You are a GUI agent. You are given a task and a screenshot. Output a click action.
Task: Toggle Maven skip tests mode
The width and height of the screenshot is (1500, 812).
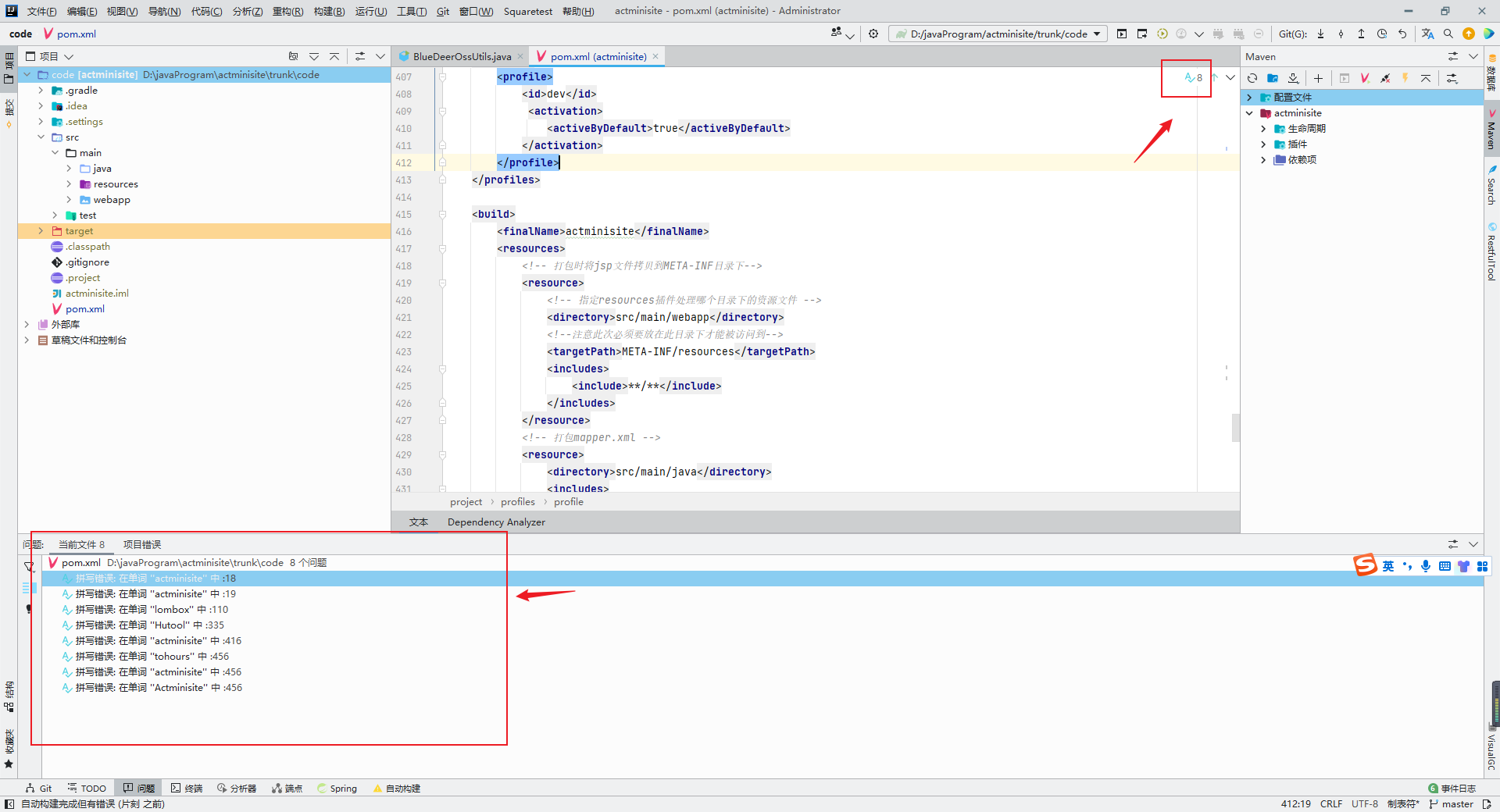coord(1405,78)
